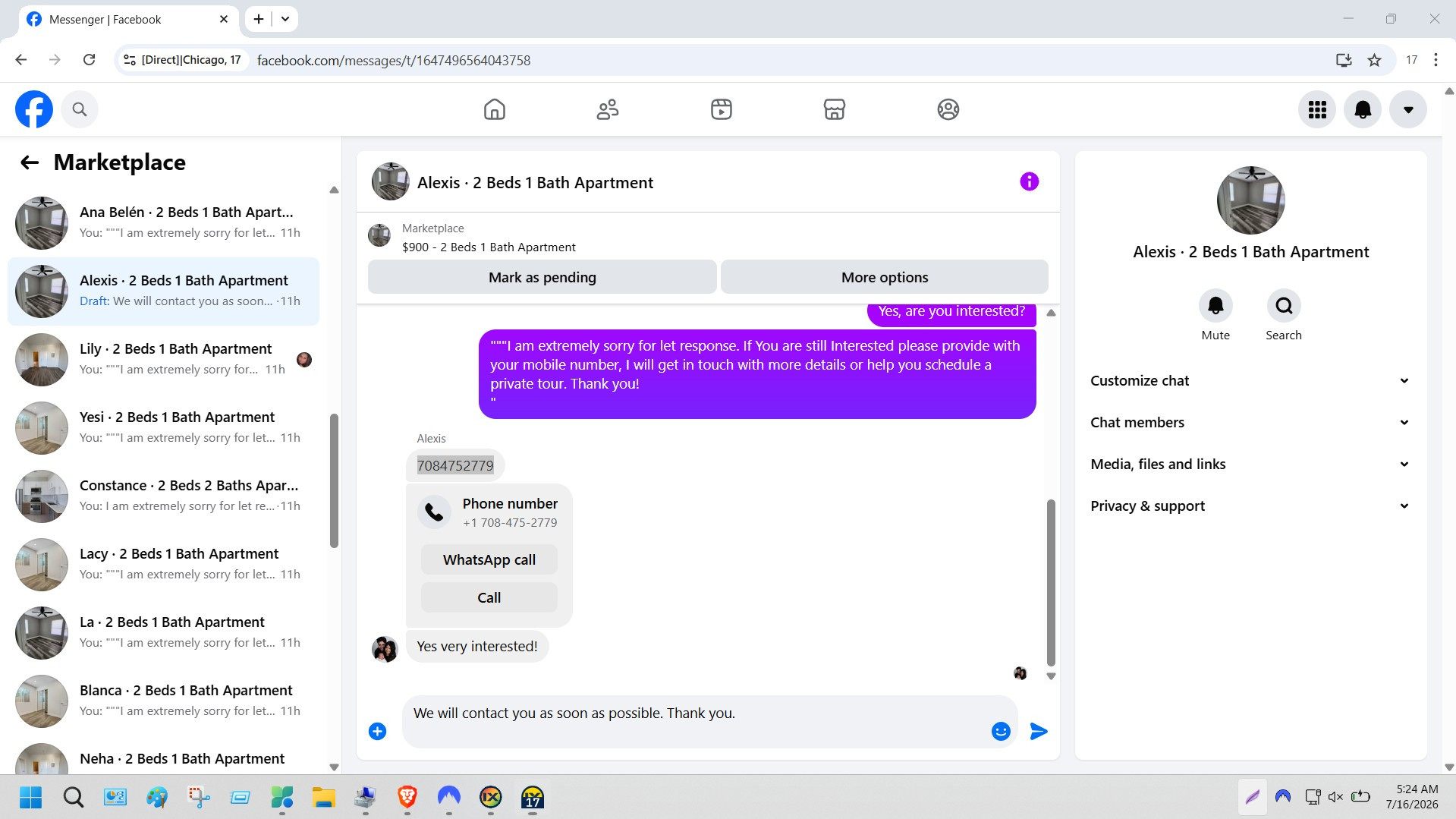This screenshot has height=819, width=1456.
Task: Click the purple conversation info icon
Action: tap(1030, 181)
